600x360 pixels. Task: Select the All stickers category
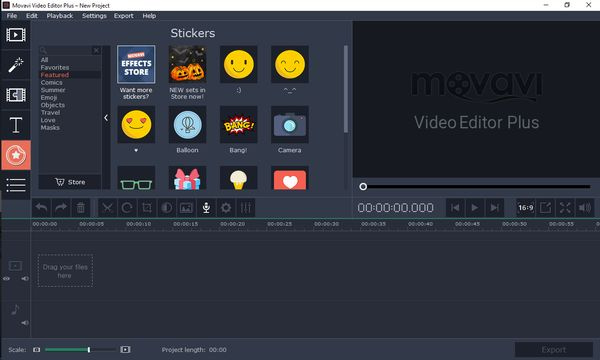tap(44, 60)
